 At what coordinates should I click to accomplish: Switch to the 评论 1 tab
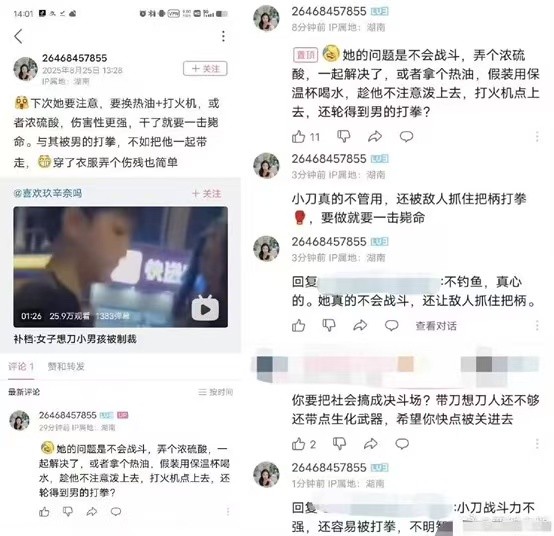click(x=21, y=366)
